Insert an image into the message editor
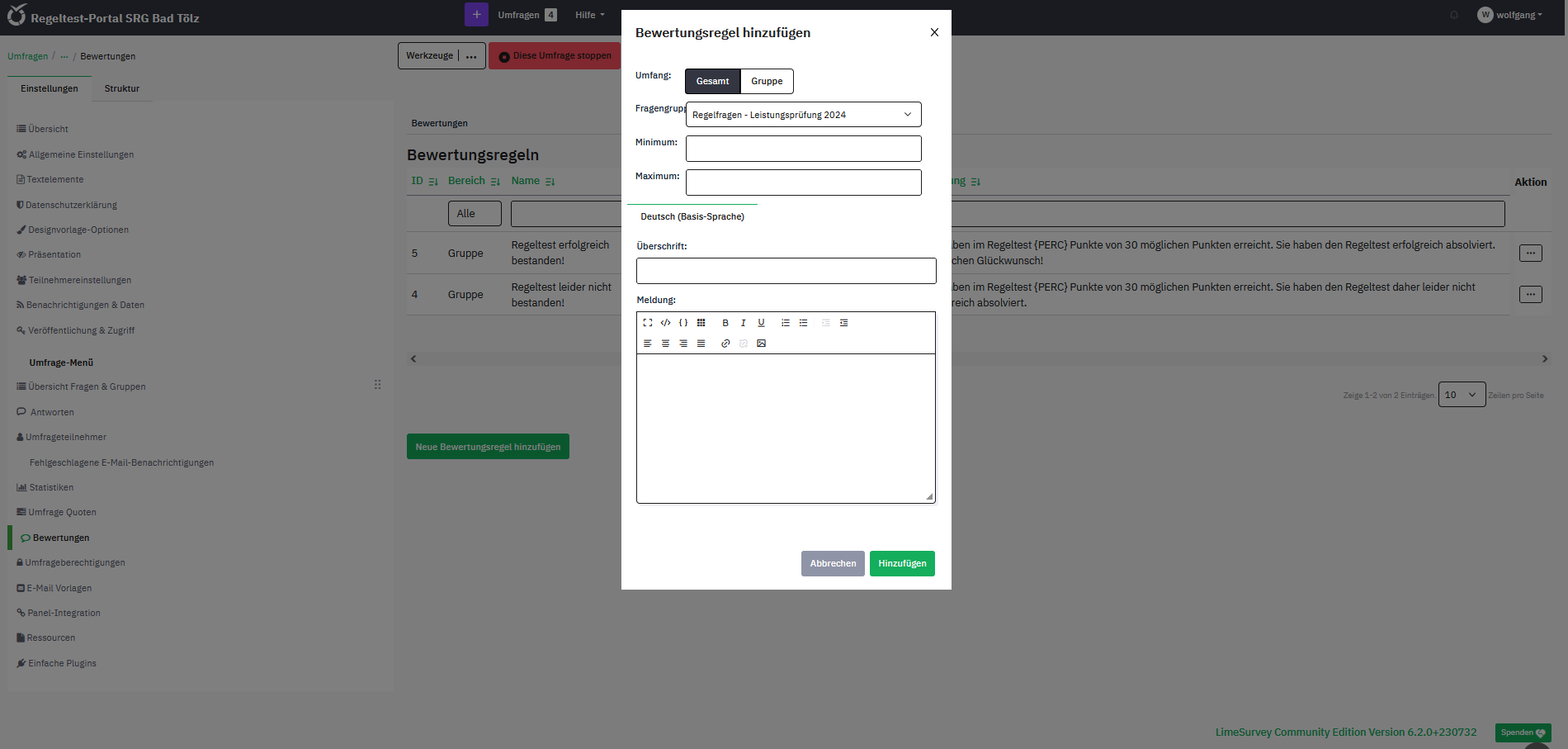Image resolution: width=1568 pixels, height=749 pixels. tap(761, 344)
